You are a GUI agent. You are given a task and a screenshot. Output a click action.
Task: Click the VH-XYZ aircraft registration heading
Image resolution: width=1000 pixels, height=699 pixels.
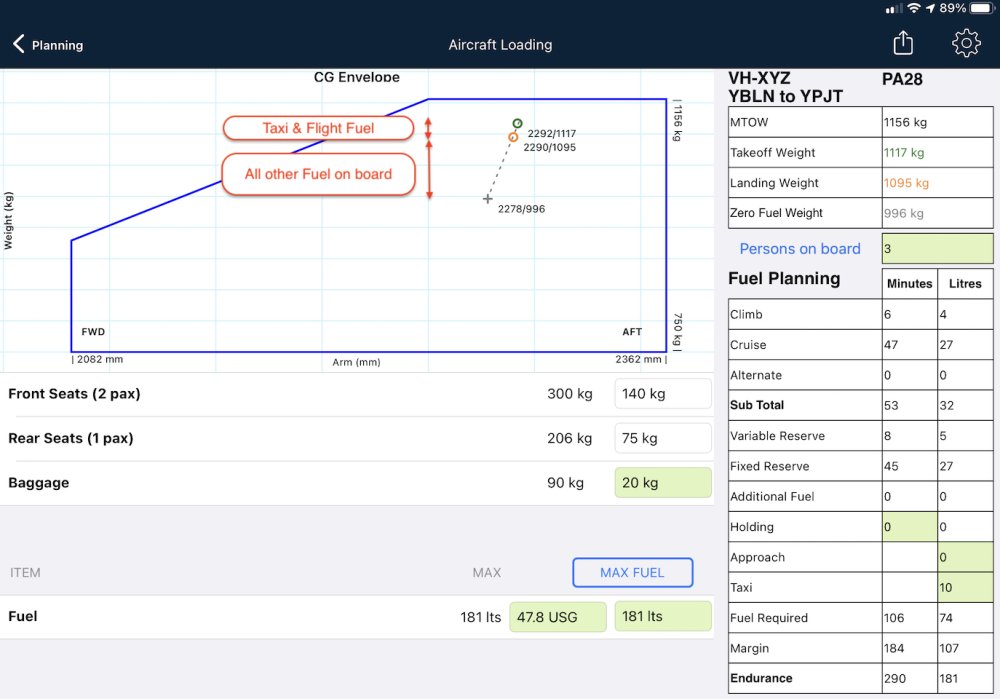point(759,78)
